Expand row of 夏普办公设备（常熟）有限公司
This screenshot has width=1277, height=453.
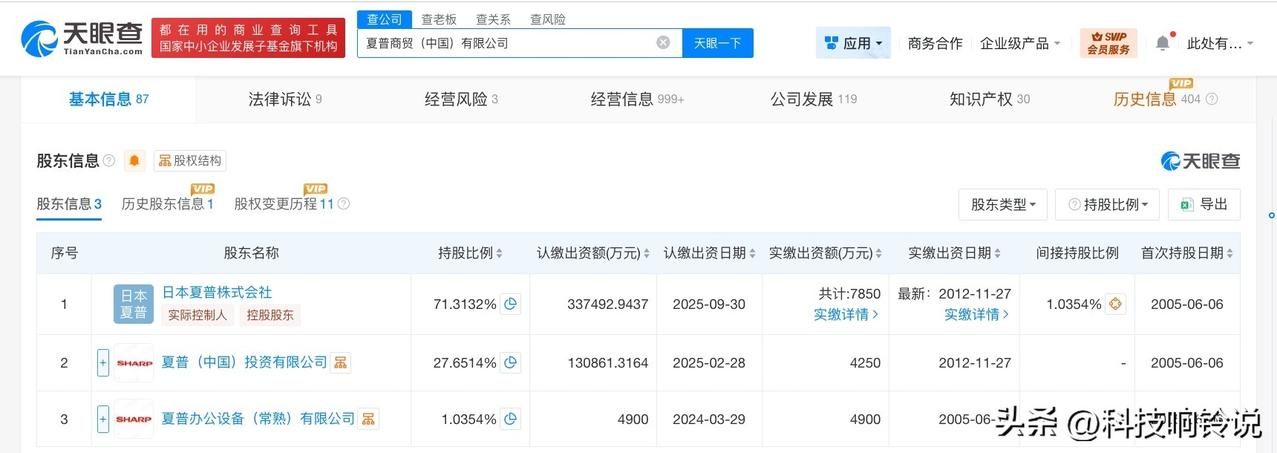pos(102,419)
